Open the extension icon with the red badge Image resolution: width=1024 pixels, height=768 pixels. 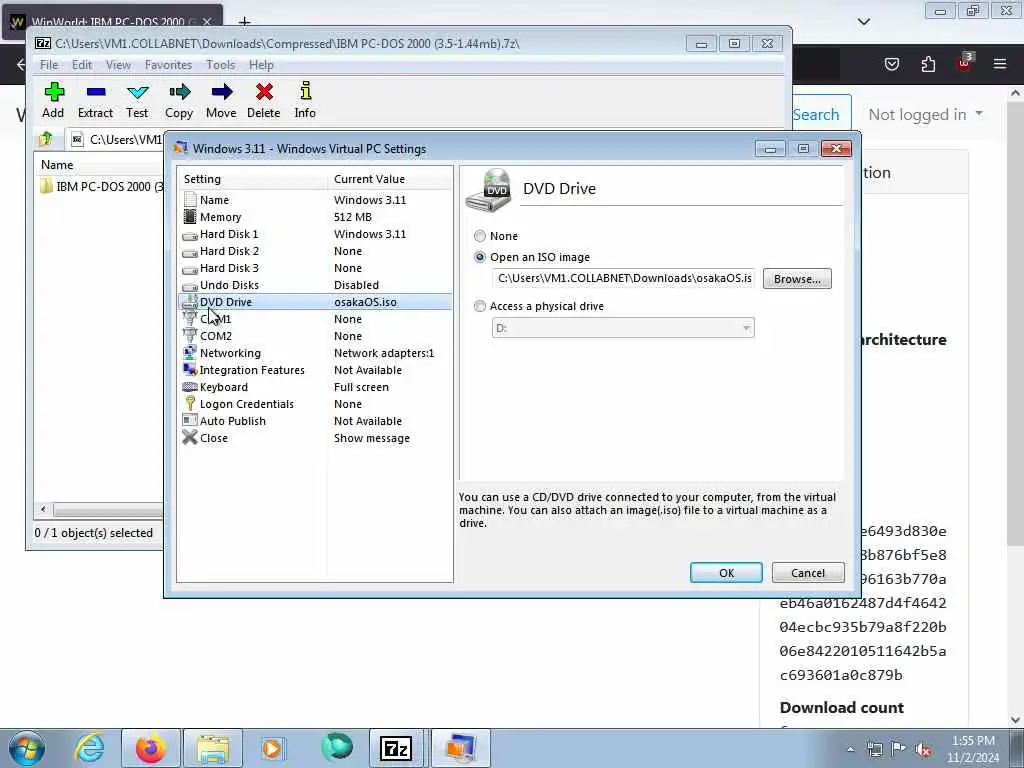pos(964,63)
